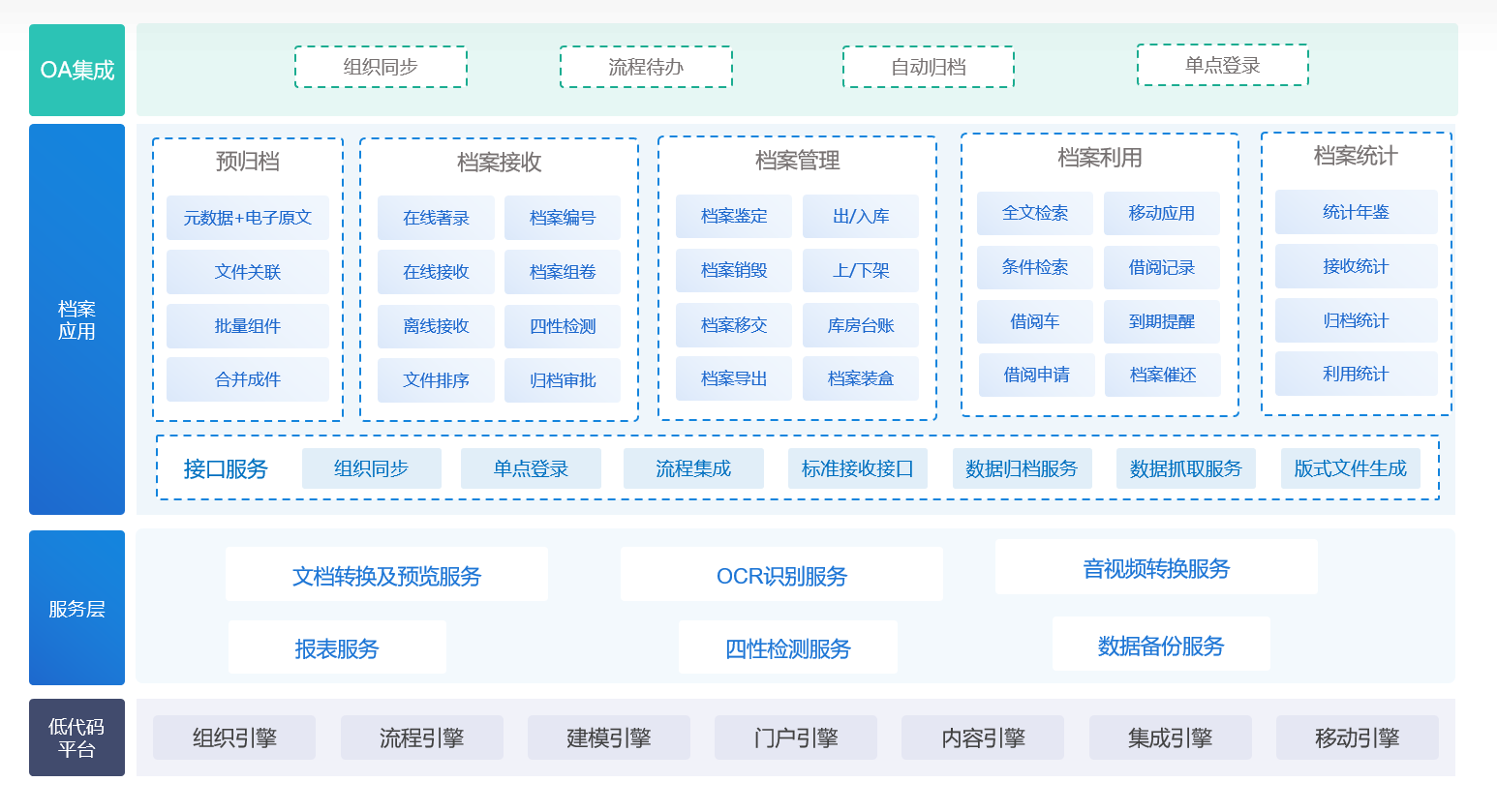Click the OA集成 side label
The width and height of the screenshot is (1497, 812).
click(x=76, y=70)
